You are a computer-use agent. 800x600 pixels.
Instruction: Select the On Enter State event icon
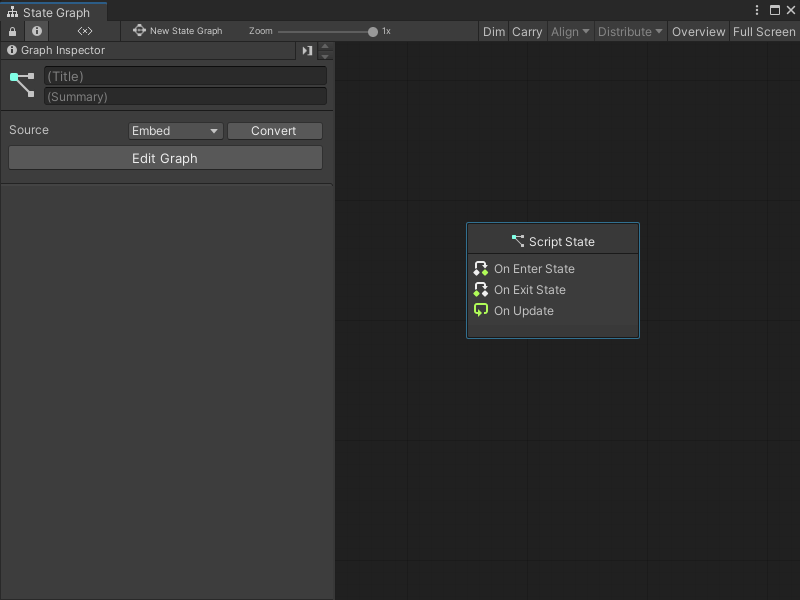(480, 268)
